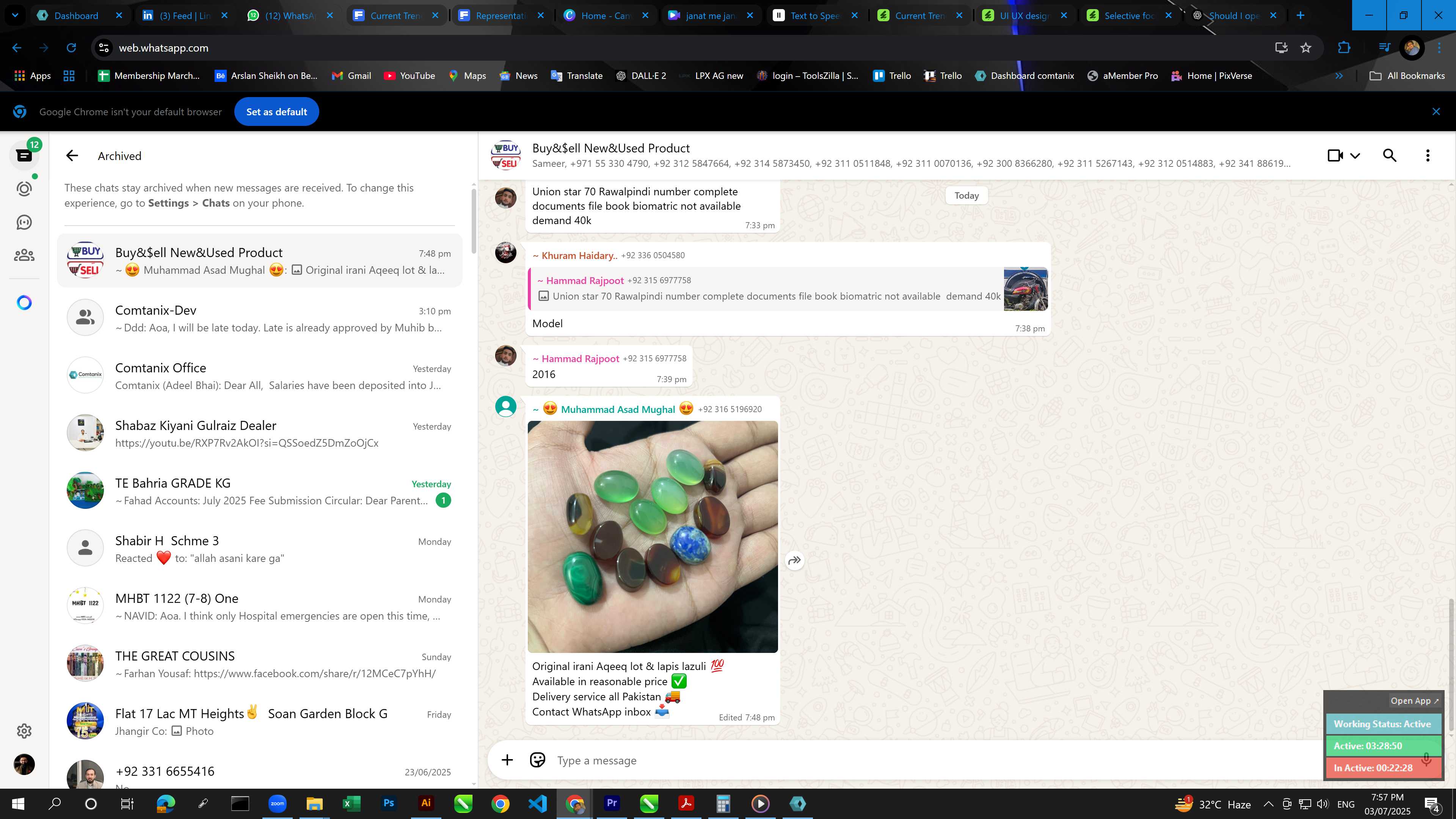The image size is (1456, 819).
Task: Open your profile picture in sidebar
Action: [24, 764]
